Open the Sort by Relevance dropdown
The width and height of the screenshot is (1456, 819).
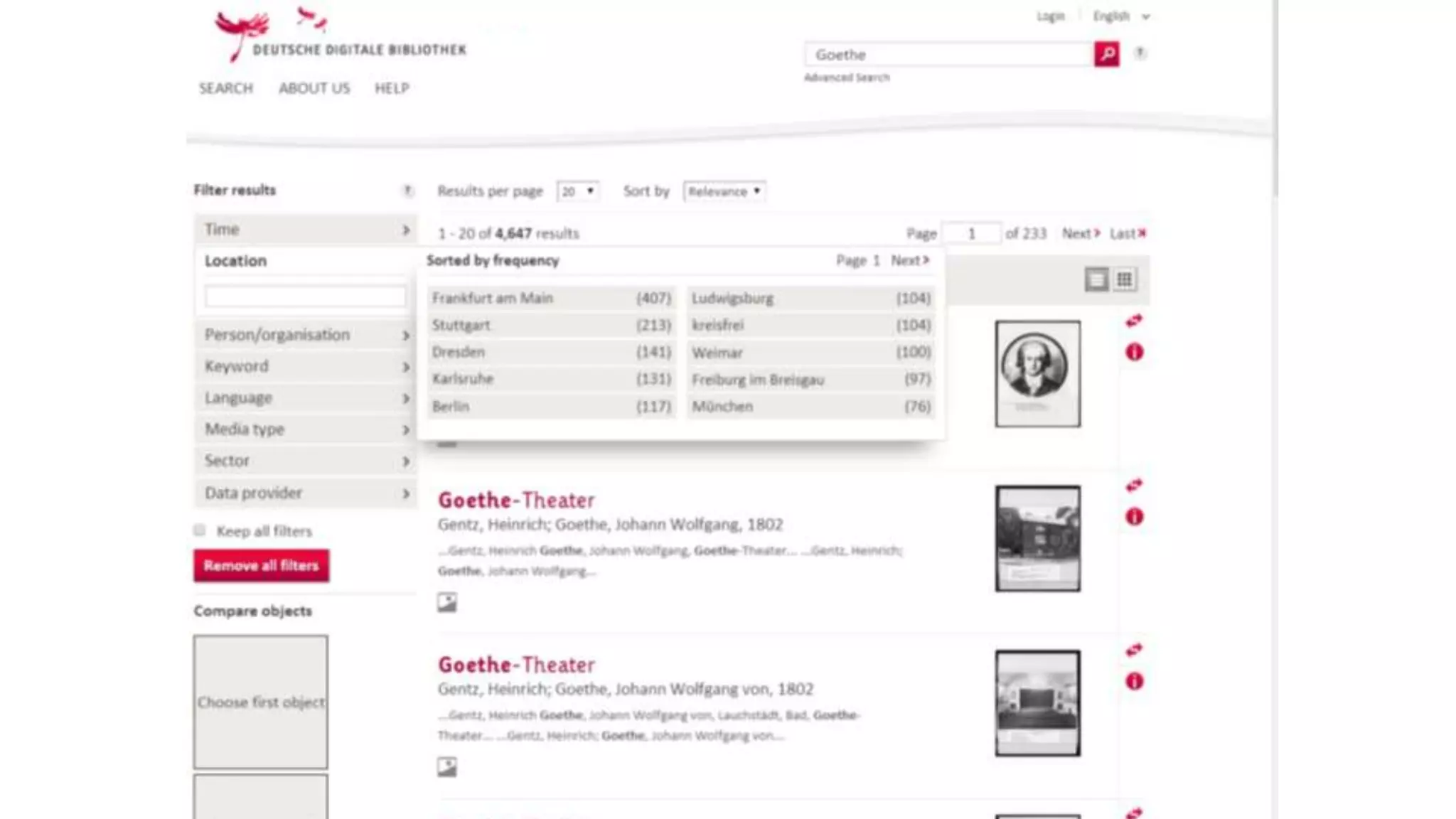pyautogui.click(x=724, y=191)
